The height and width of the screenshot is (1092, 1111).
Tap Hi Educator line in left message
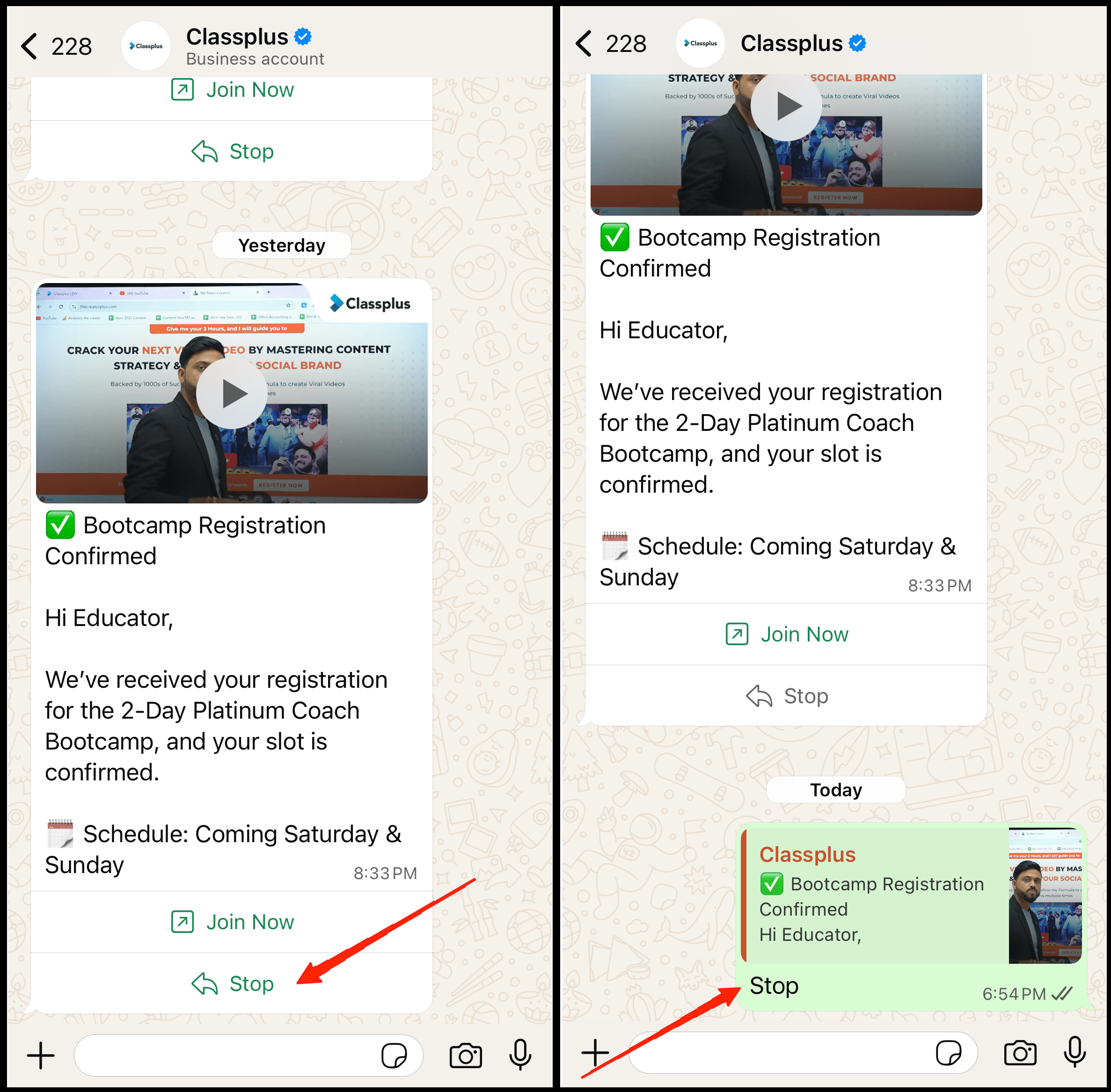(109, 618)
